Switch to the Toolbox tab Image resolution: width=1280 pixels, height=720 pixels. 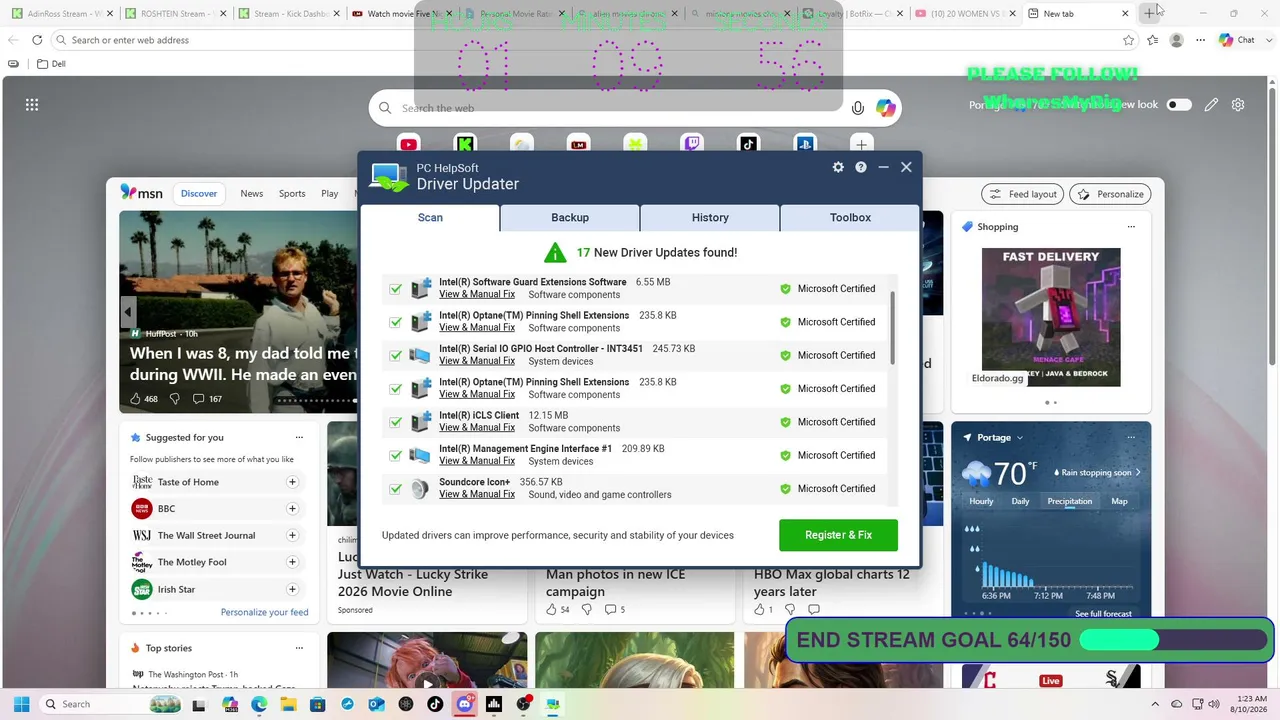(850, 218)
